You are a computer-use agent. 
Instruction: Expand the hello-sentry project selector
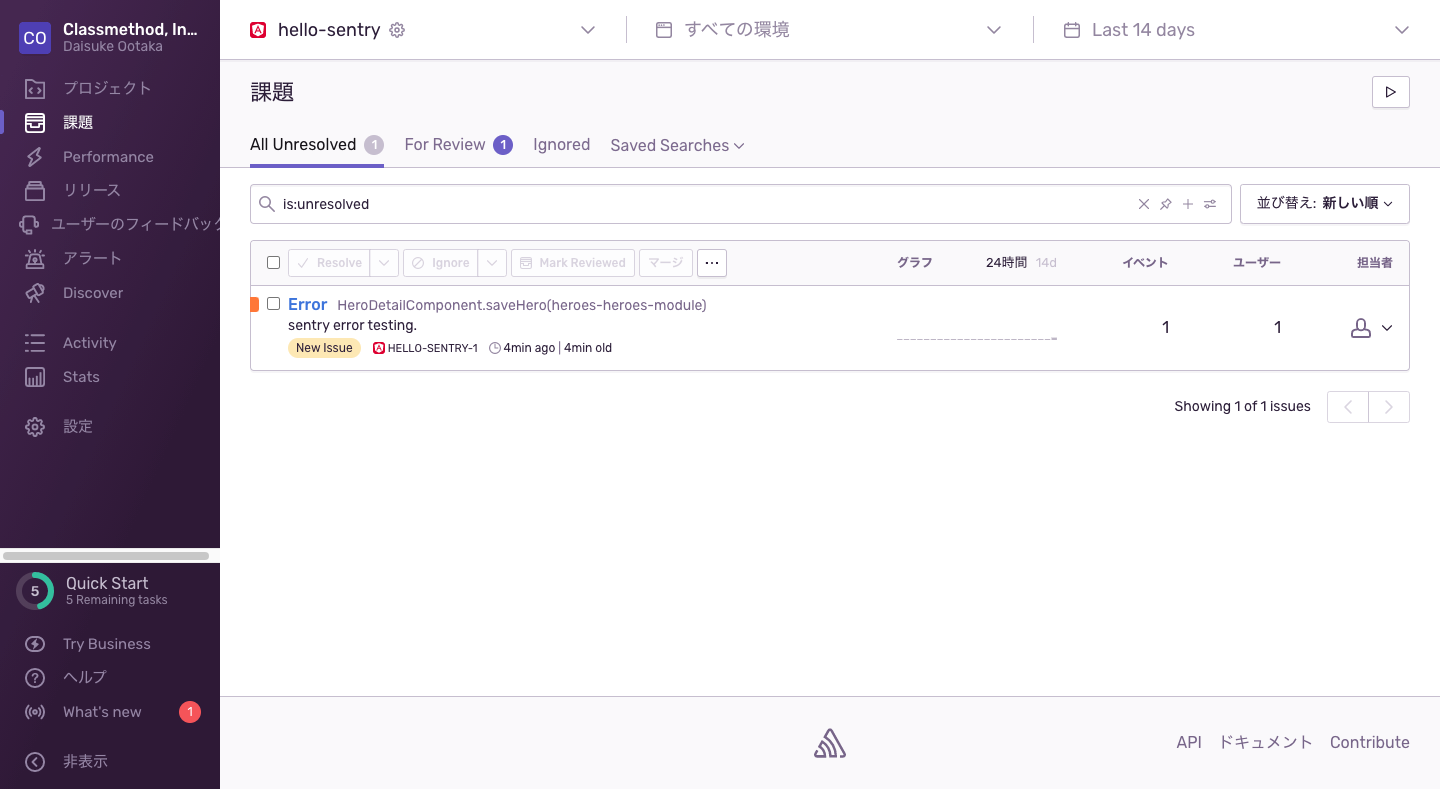click(x=588, y=30)
